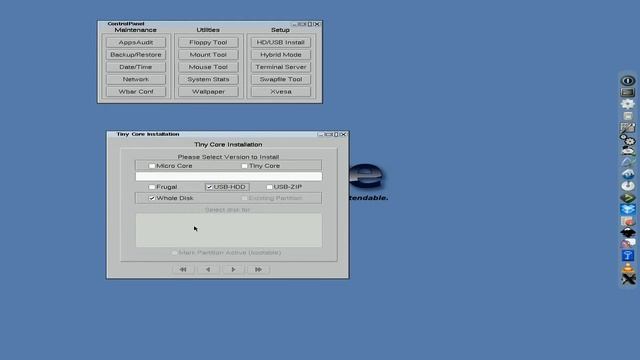Select the Frugal install option
This screenshot has height=360, width=640.
click(152, 187)
